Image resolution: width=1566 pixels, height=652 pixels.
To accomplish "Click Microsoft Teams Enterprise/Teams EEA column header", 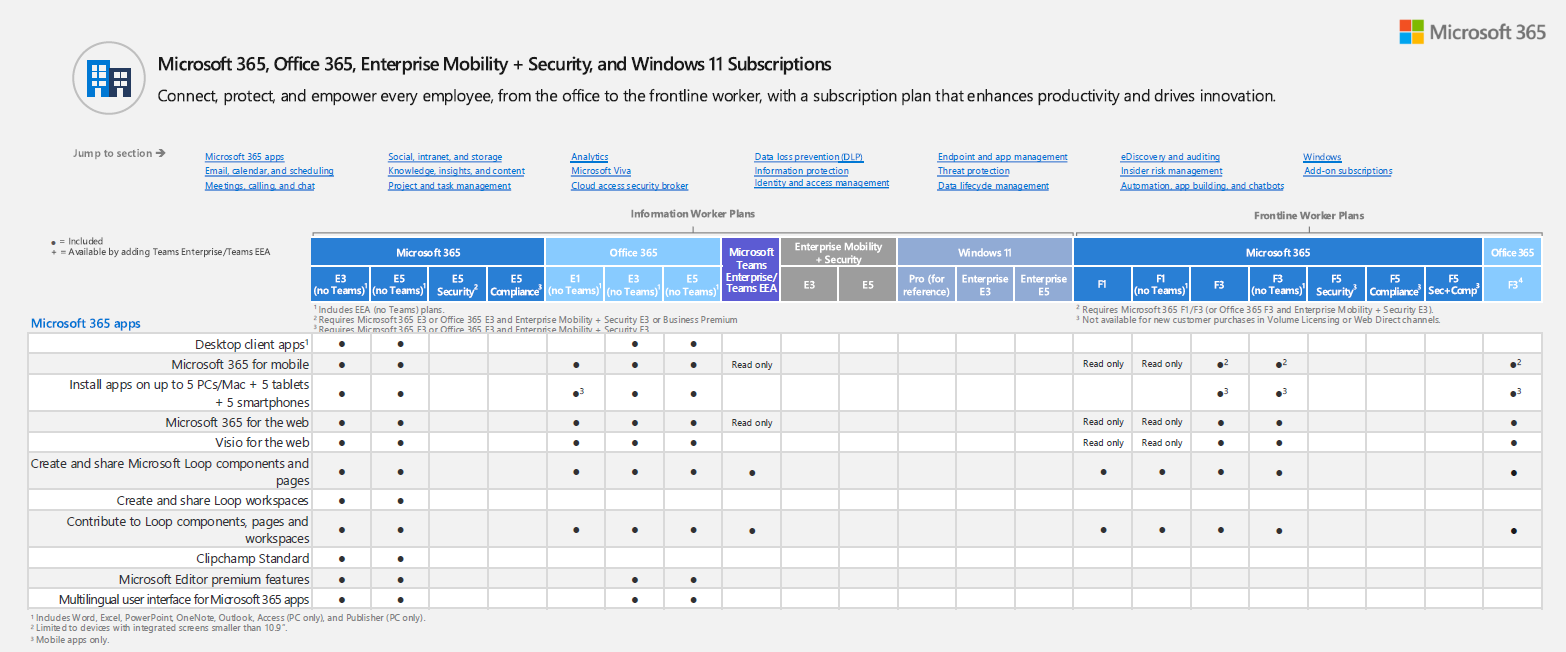I will tap(751, 270).
